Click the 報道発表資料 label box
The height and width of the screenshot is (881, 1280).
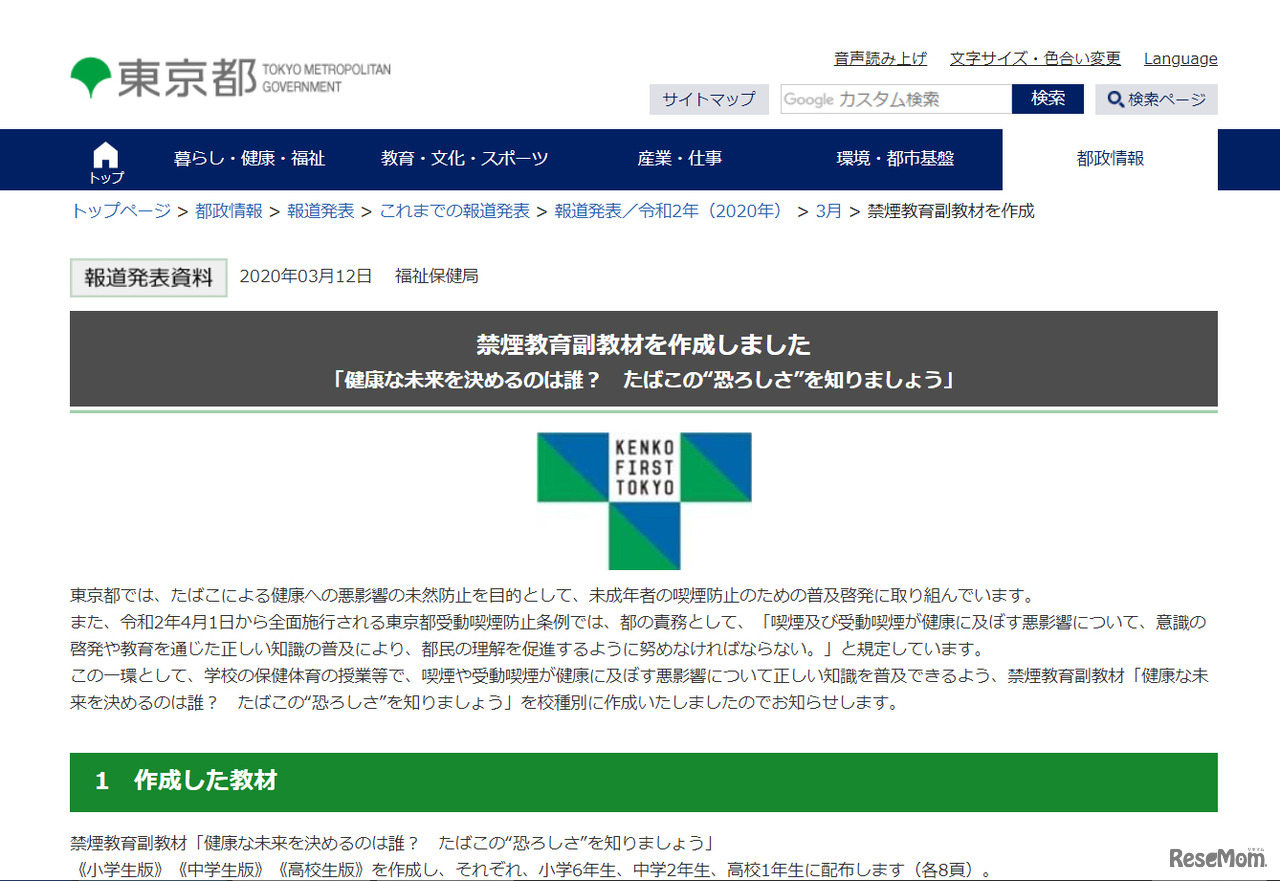pos(148,277)
